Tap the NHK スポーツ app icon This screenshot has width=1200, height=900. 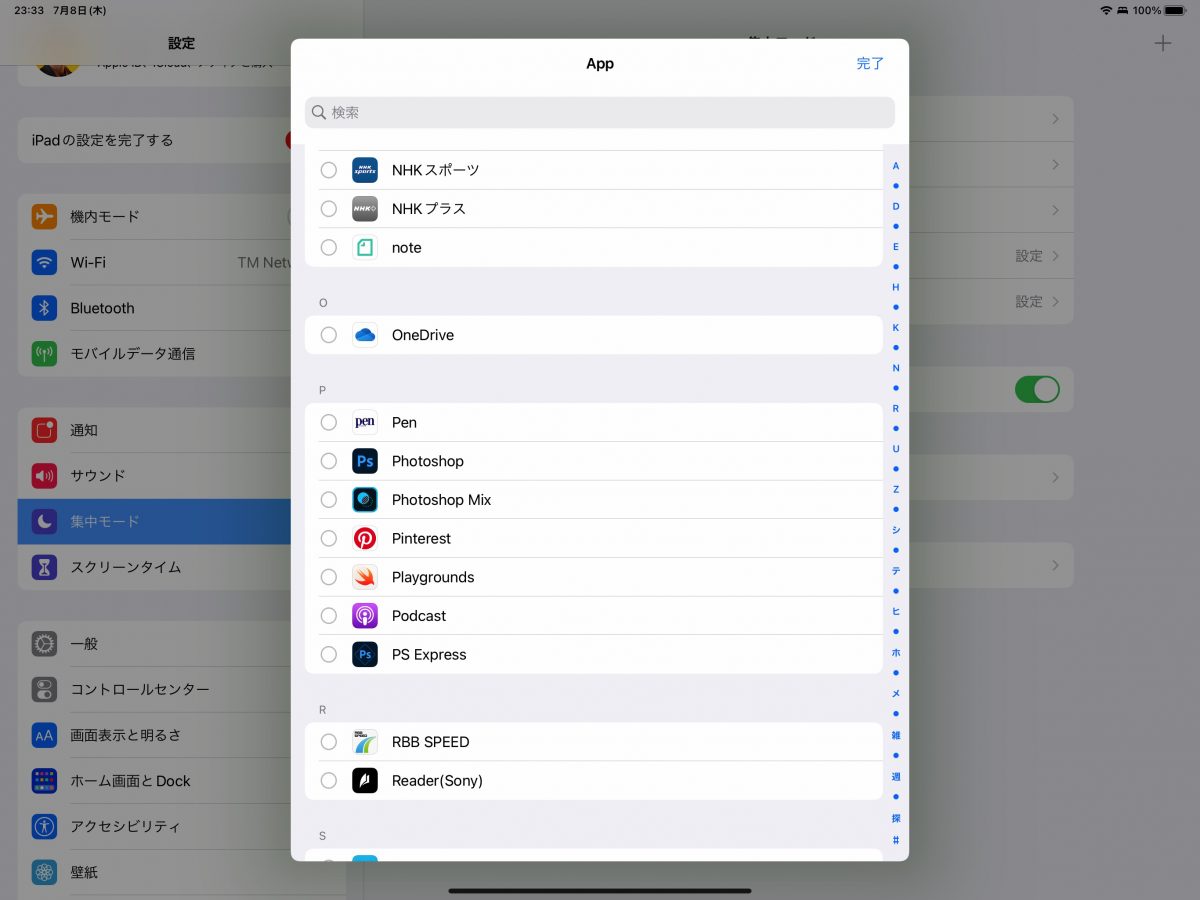(365, 170)
